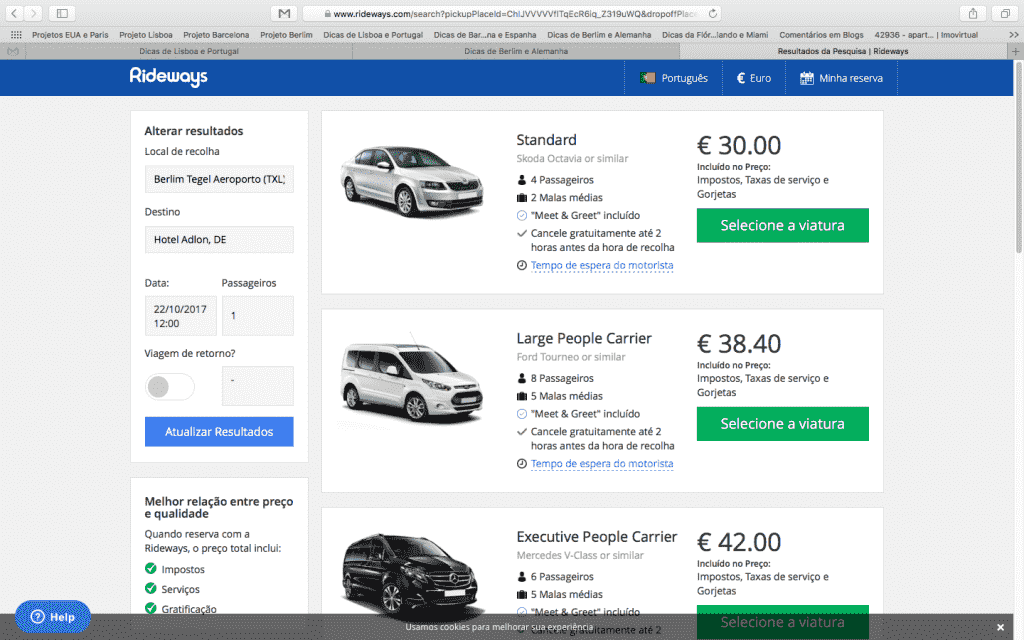Open the Passageiros count field
The height and width of the screenshot is (640, 1024).
tap(257, 316)
